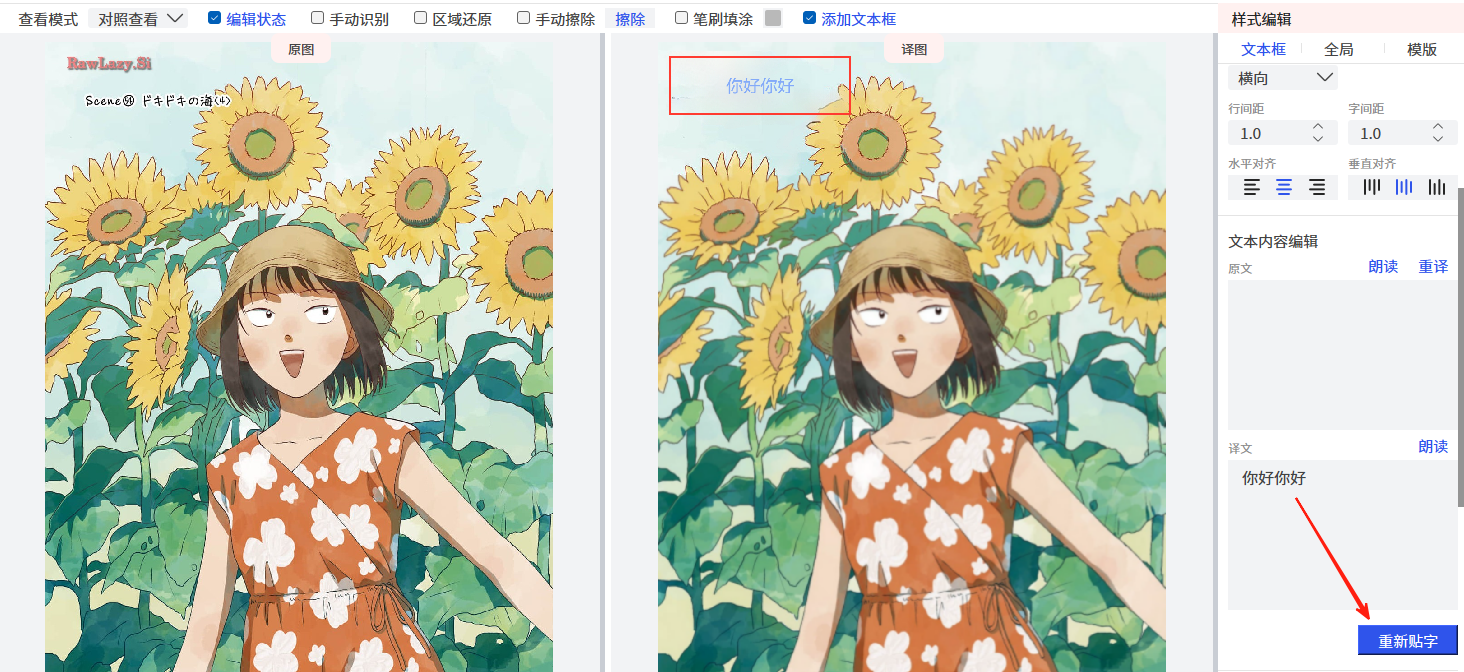This screenshot has height=672, width=1464.
Task: Toggle the 添加文本框 checkbox
Action: click(x=809, y=18)
